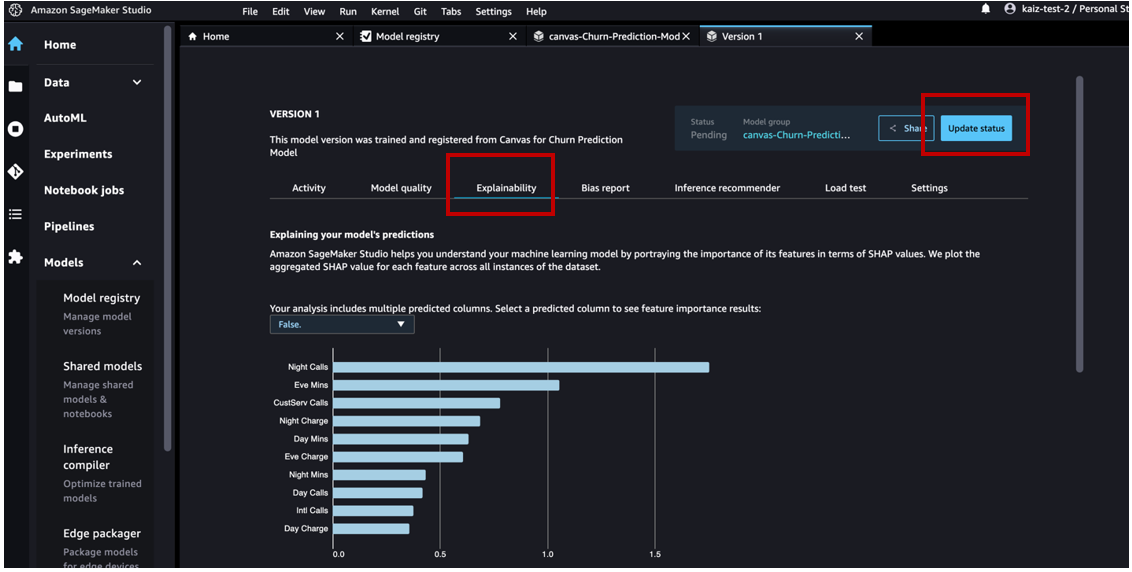Image resolution: width=1132 pixels, height=572 pixels.
Task: Click the VERSION 1 heading
Action: click(x=295, y=114)
